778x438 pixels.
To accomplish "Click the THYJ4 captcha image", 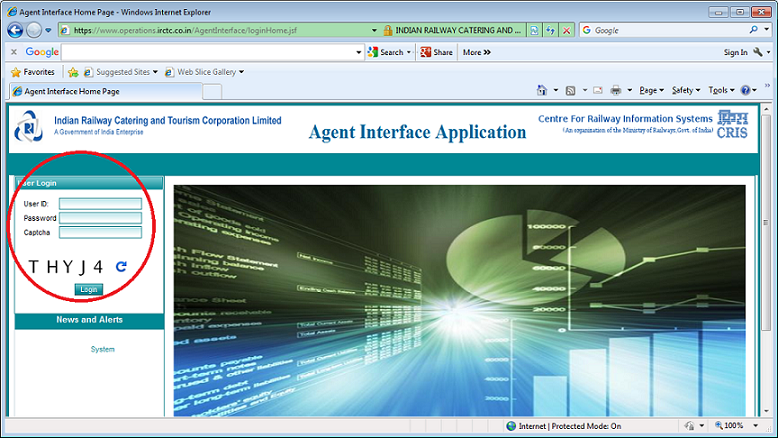I will point(66,267).
